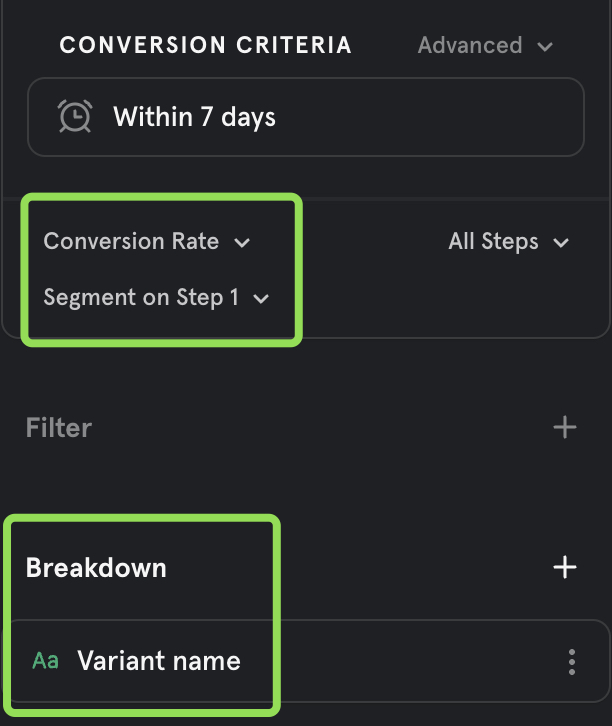This screenshot has width=612, height=726.
Task: Click the chevron next to All Steps
Action: click(561, 243)
